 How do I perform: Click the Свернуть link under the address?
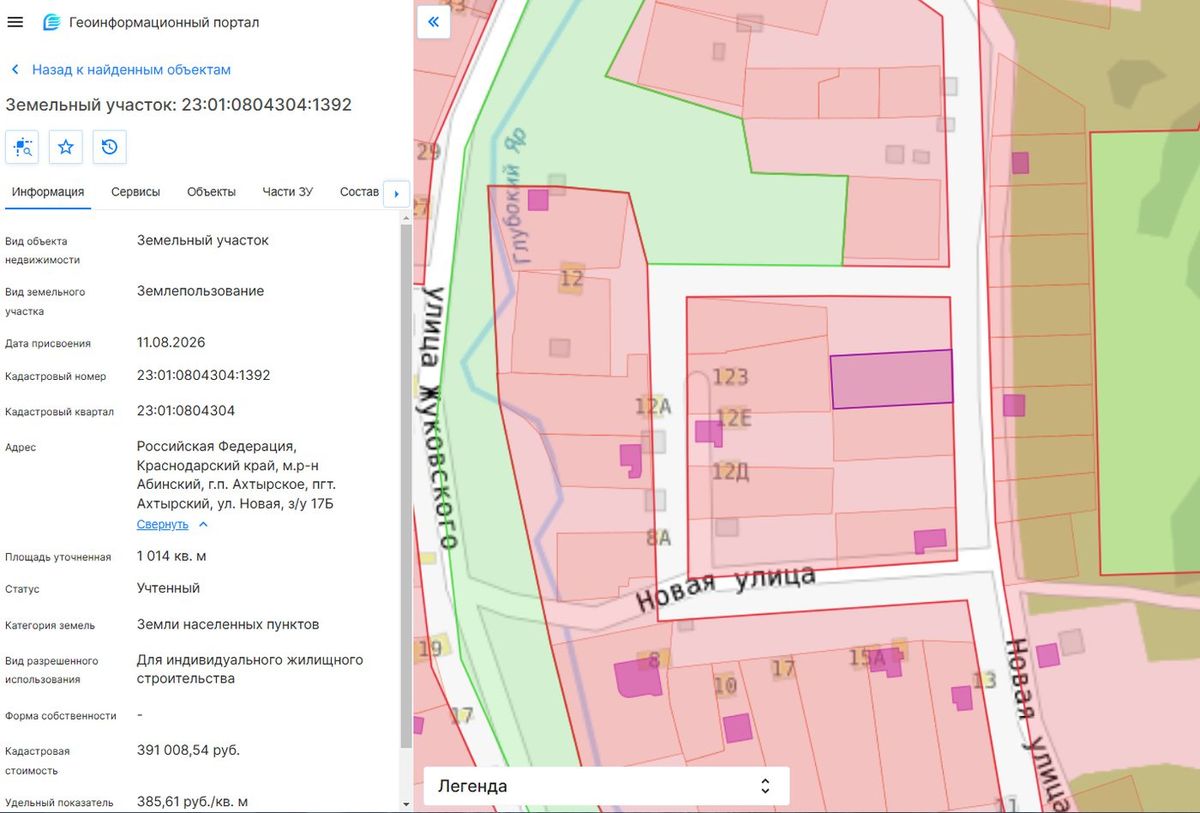[x=162, y=524]
